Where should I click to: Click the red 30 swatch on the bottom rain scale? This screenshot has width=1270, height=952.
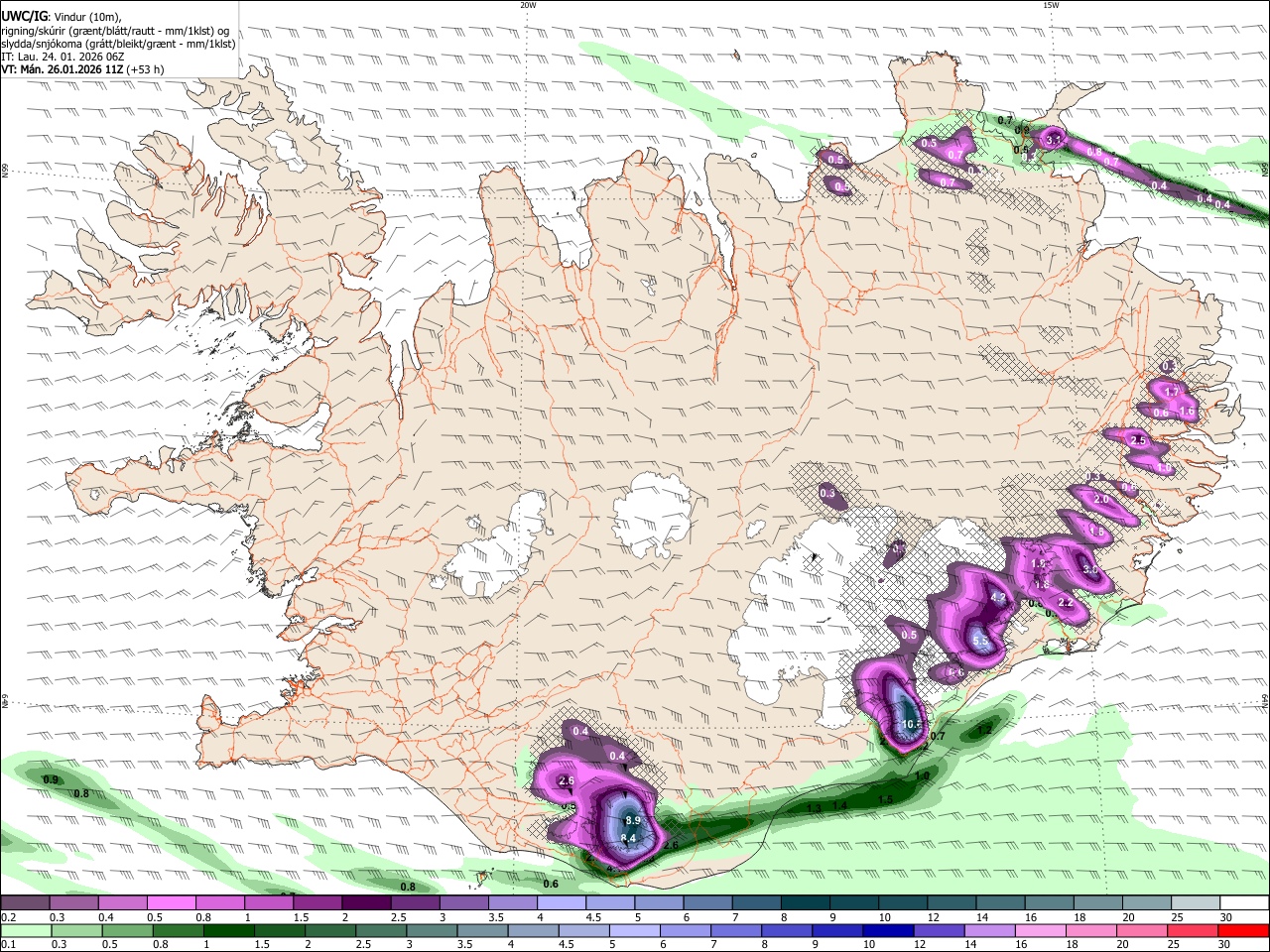pyautogui.click(x=1242, y=931)
